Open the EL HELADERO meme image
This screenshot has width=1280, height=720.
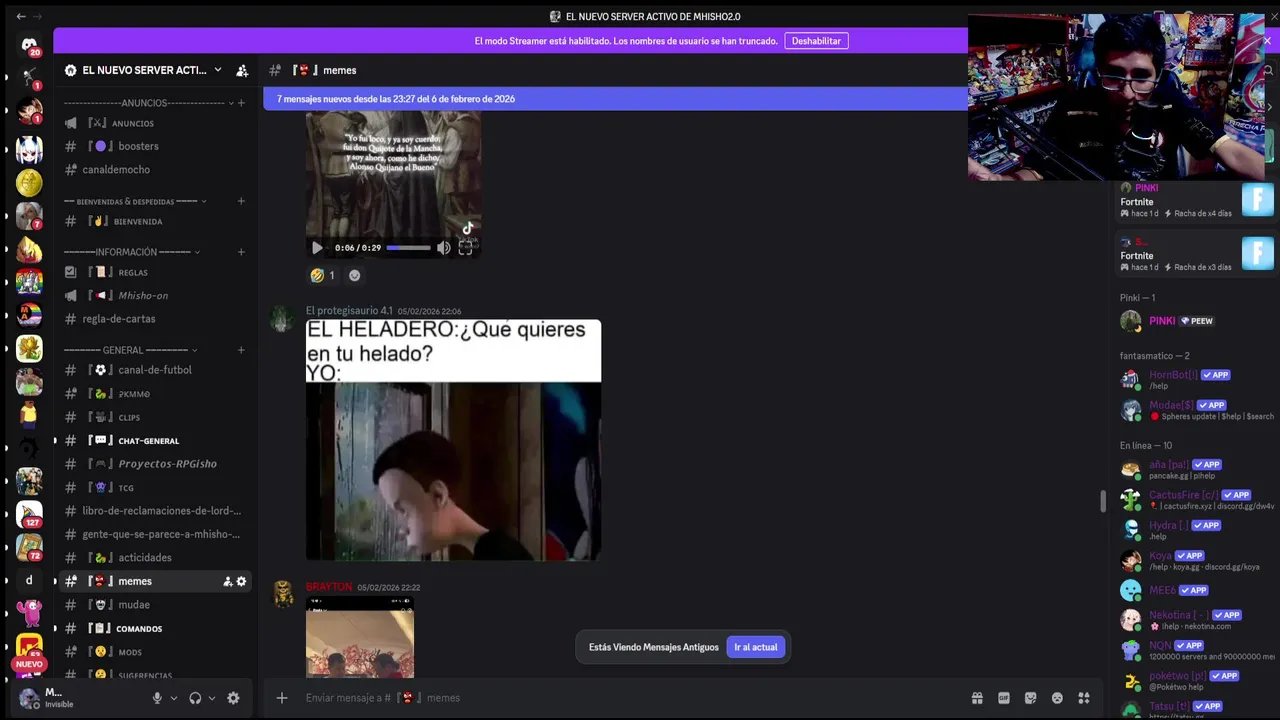pyautogui.click(x=453, y=440)
